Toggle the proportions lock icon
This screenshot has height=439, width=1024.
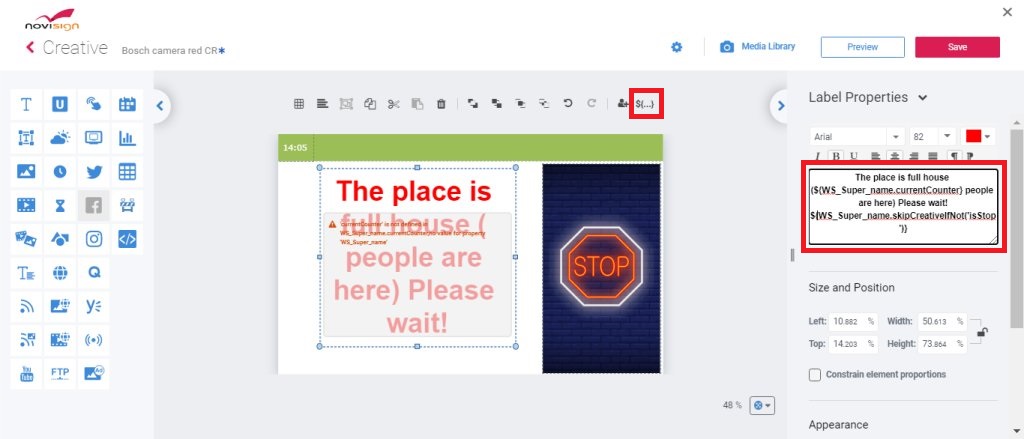pos(982,333)
